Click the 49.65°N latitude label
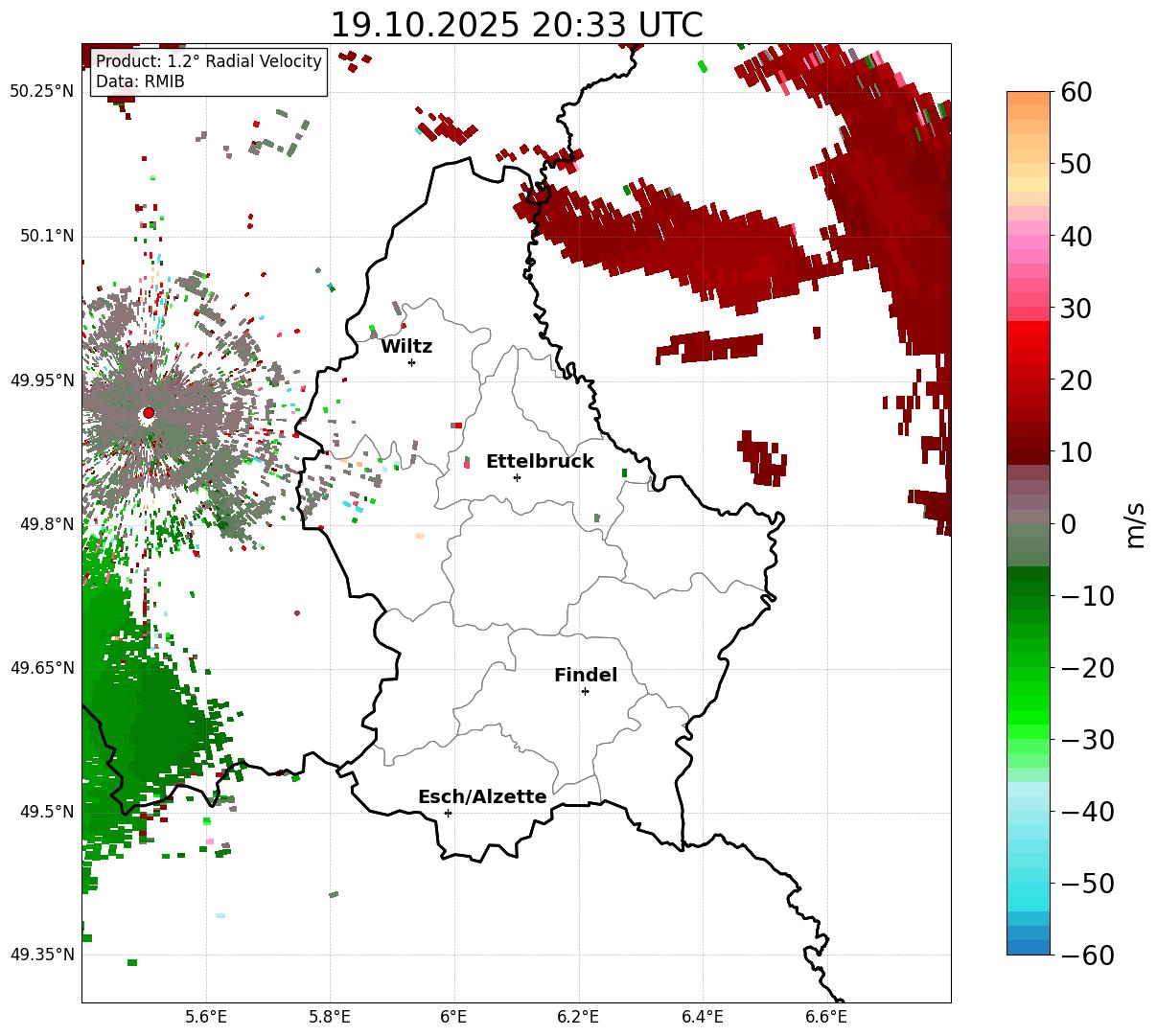Screen dimensions: 1157x1036 pos(41,668)
